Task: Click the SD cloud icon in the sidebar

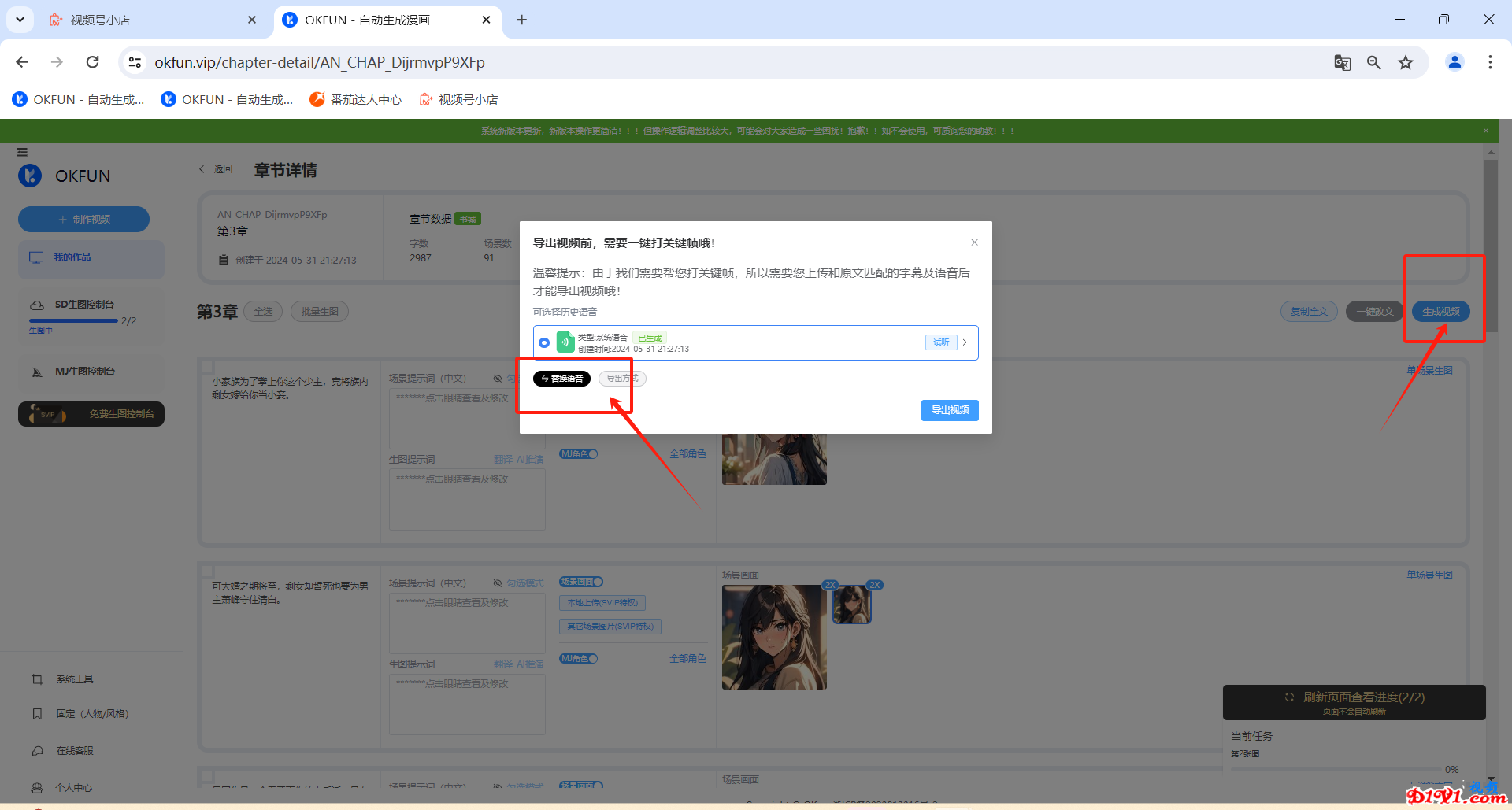Action: point(37,305)
